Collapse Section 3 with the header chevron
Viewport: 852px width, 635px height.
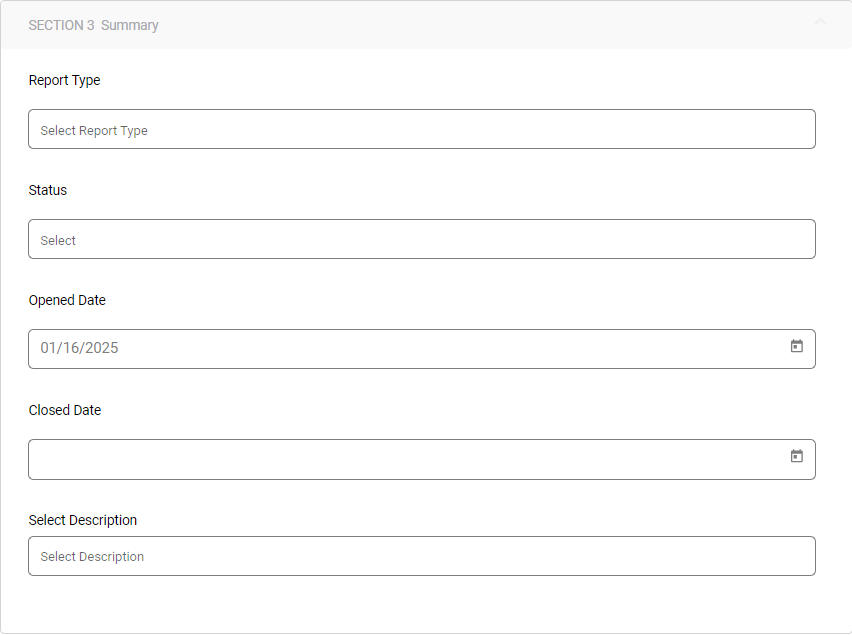point(820,21)
